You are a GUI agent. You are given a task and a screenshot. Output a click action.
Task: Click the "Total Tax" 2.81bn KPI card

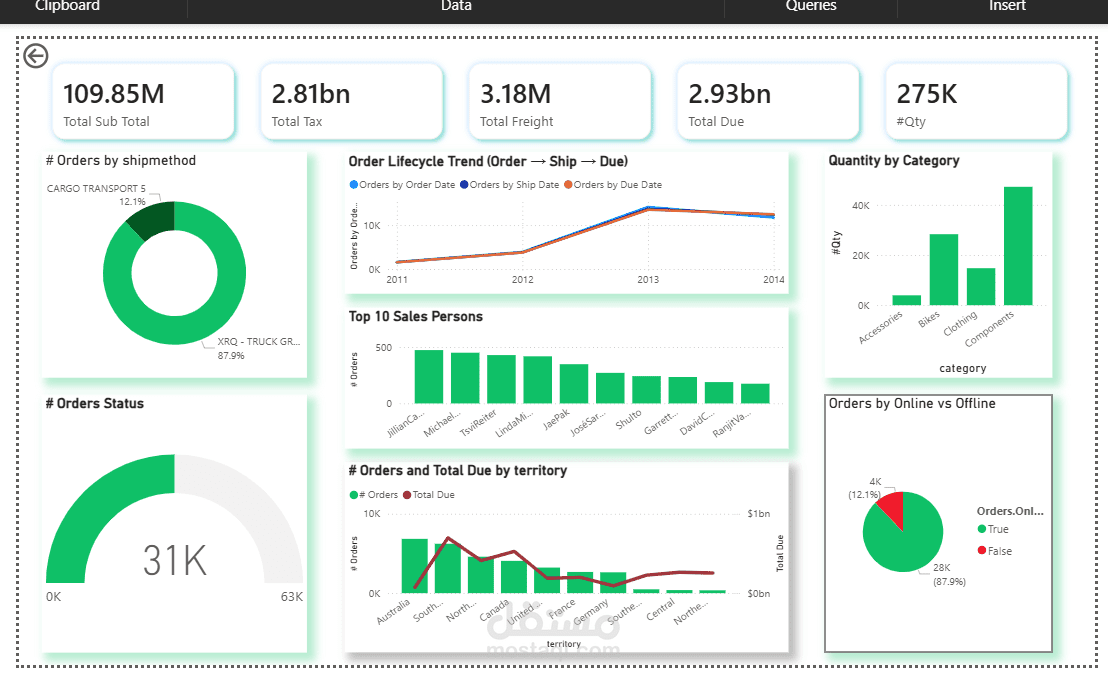(x=351, y=101)
